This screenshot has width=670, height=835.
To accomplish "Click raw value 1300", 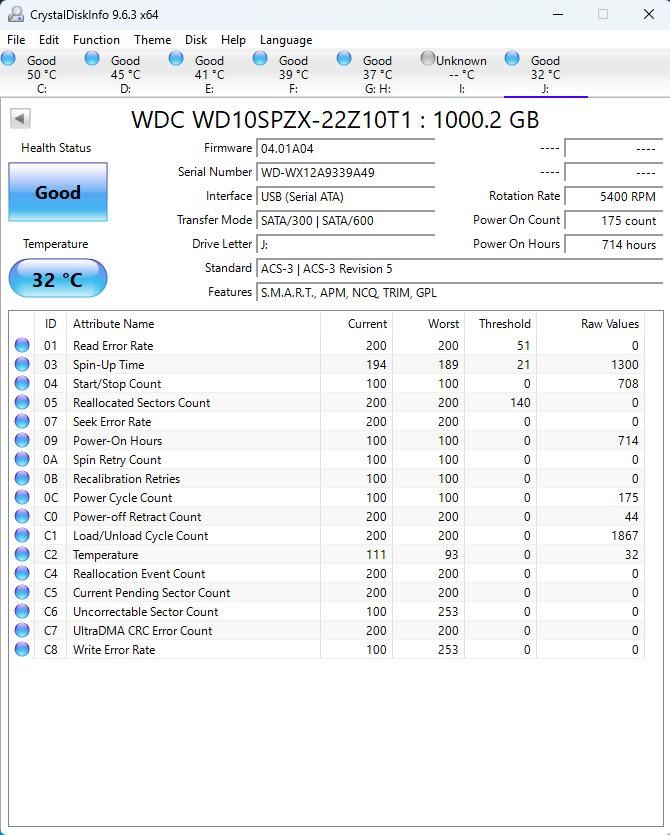I will point(625,365).
